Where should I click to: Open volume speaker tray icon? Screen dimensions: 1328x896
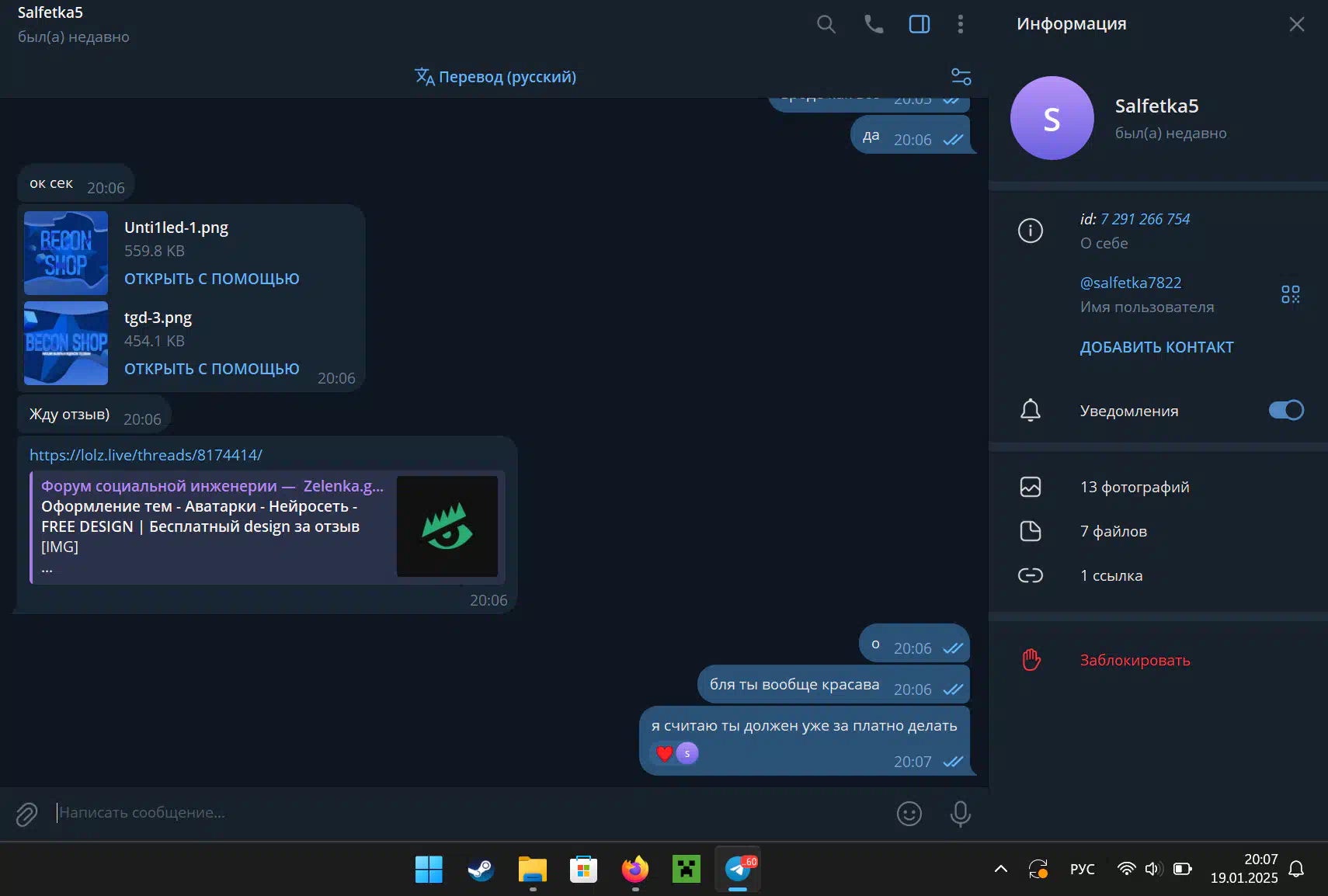coord(1153,869)
